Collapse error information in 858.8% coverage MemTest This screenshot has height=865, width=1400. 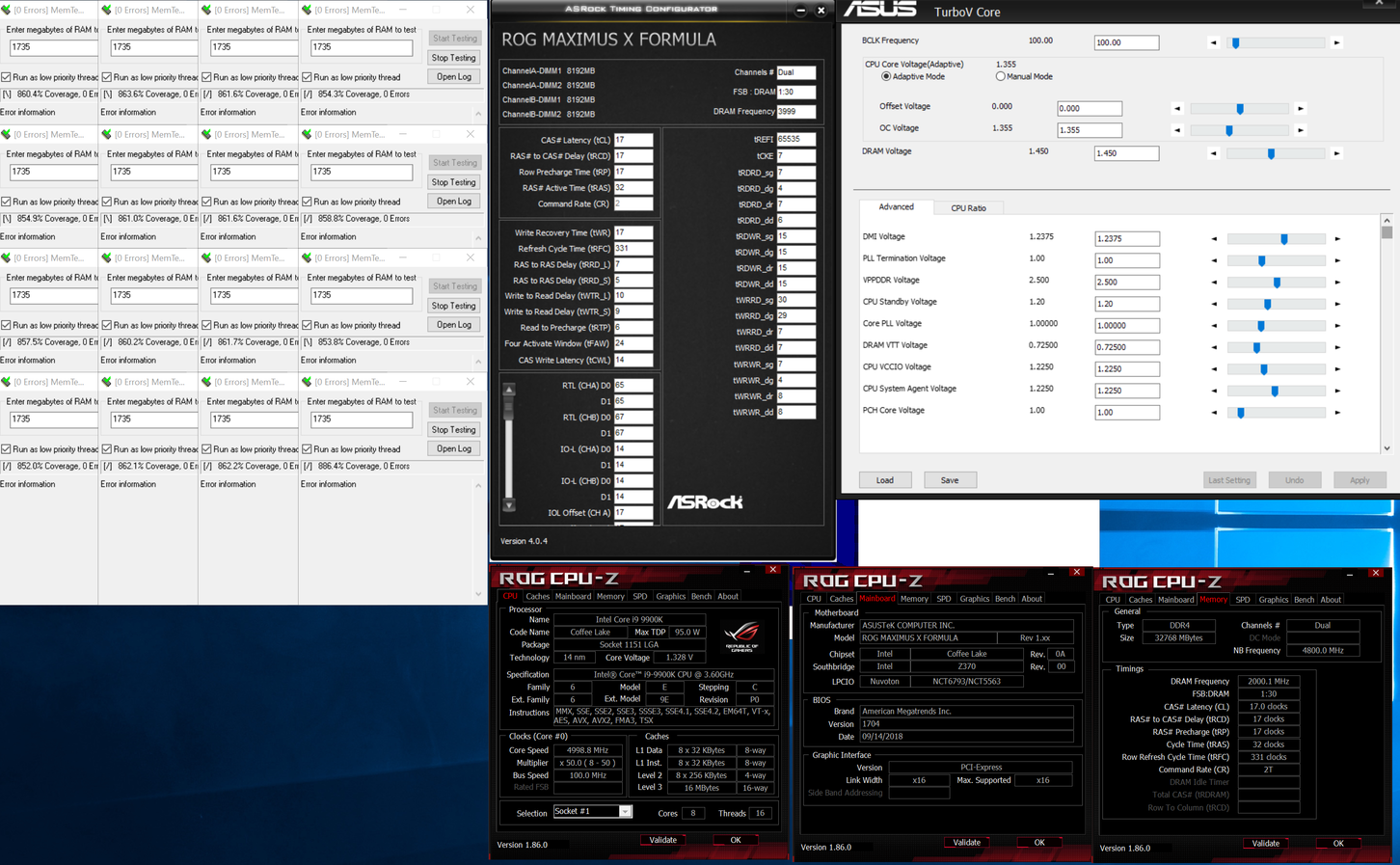tap(478, 237)
